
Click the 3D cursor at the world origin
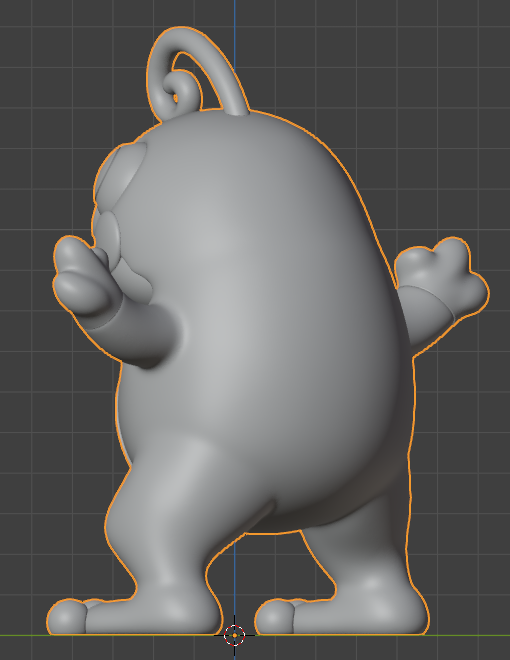tap(234, 635)
